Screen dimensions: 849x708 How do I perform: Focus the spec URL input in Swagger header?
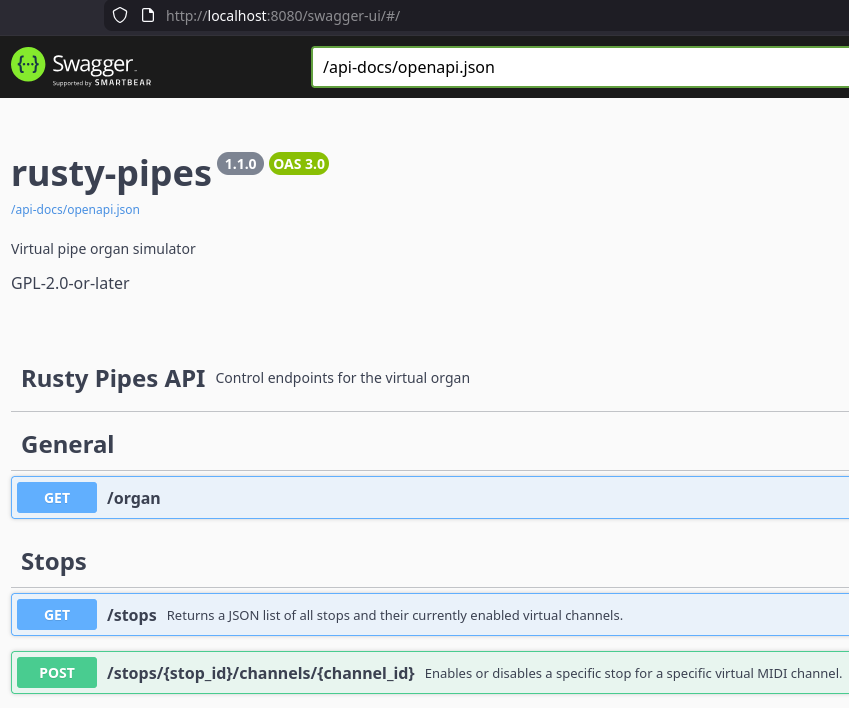coord(580,68)
